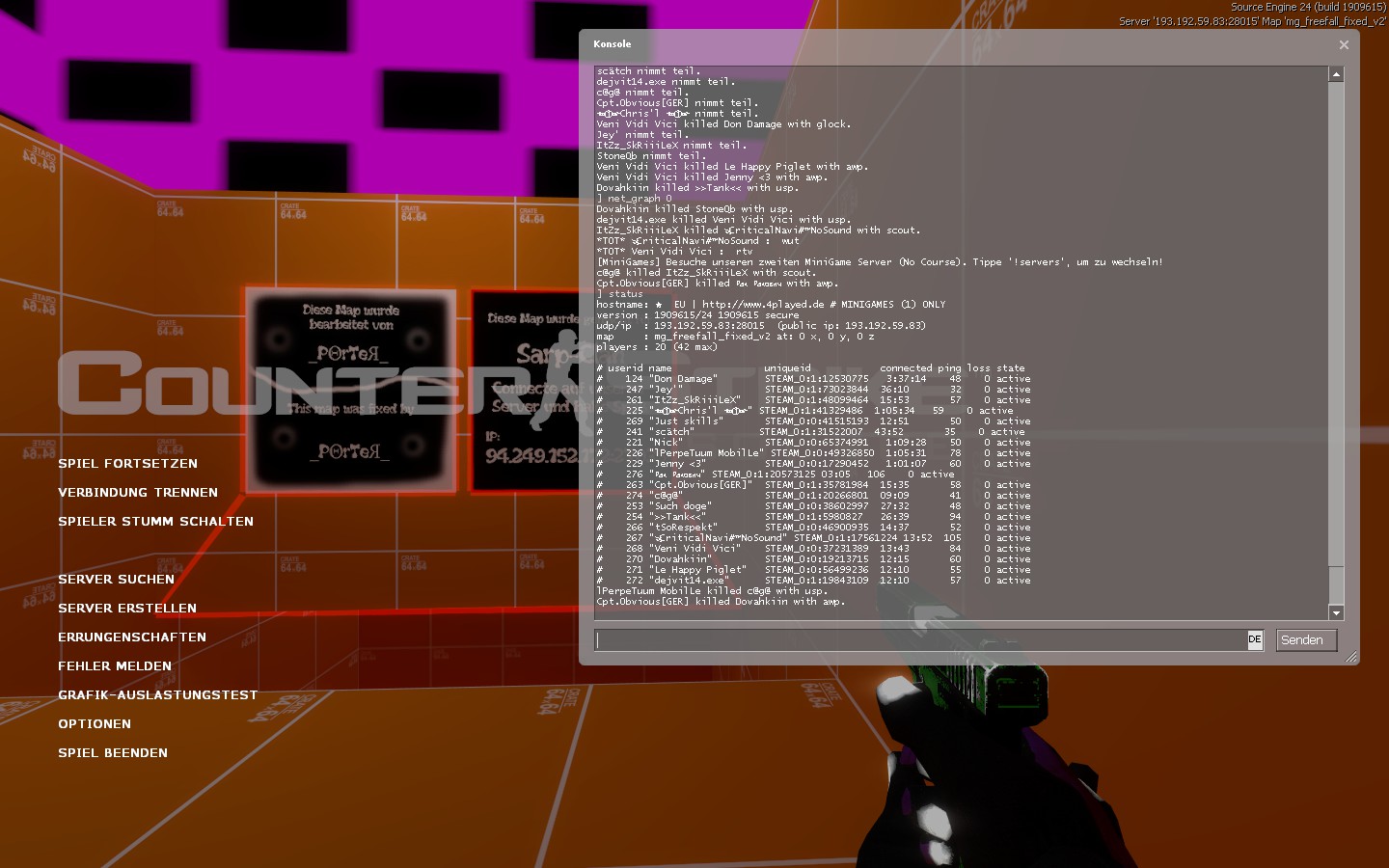Focus the console command input field
The width and height of the screenshot is (1389, 868).
[x=921, y=639]
